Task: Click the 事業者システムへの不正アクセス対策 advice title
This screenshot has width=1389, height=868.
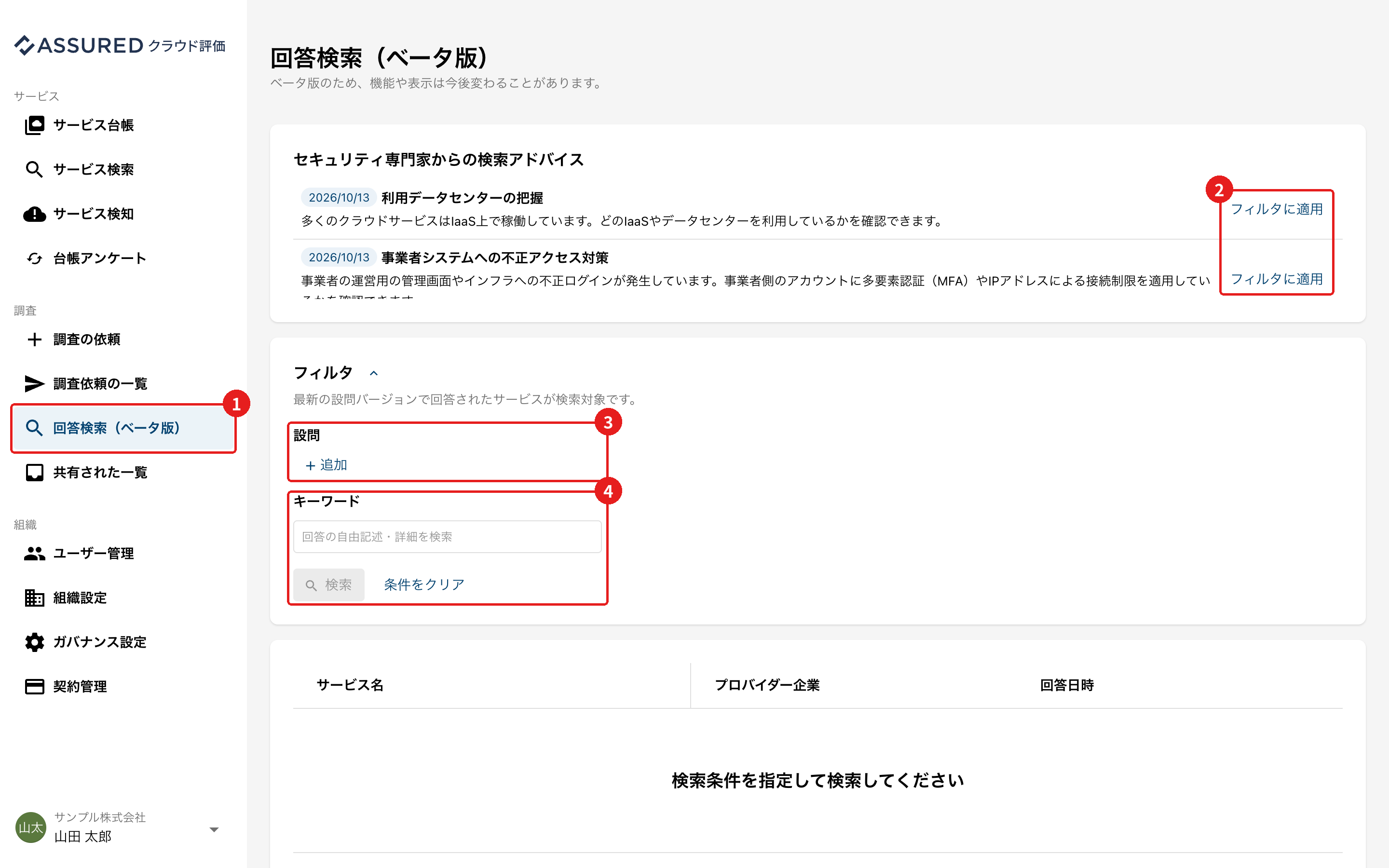Action: click(495, 257)
